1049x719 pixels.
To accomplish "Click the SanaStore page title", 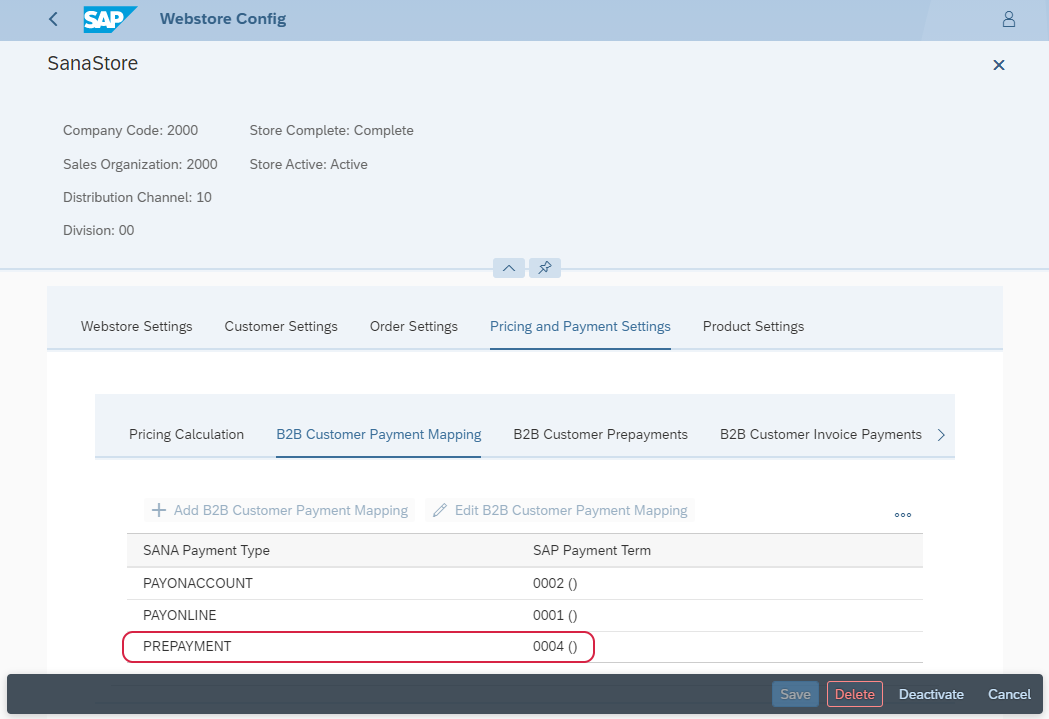I will pyautogui.click(x=93, y=63).
